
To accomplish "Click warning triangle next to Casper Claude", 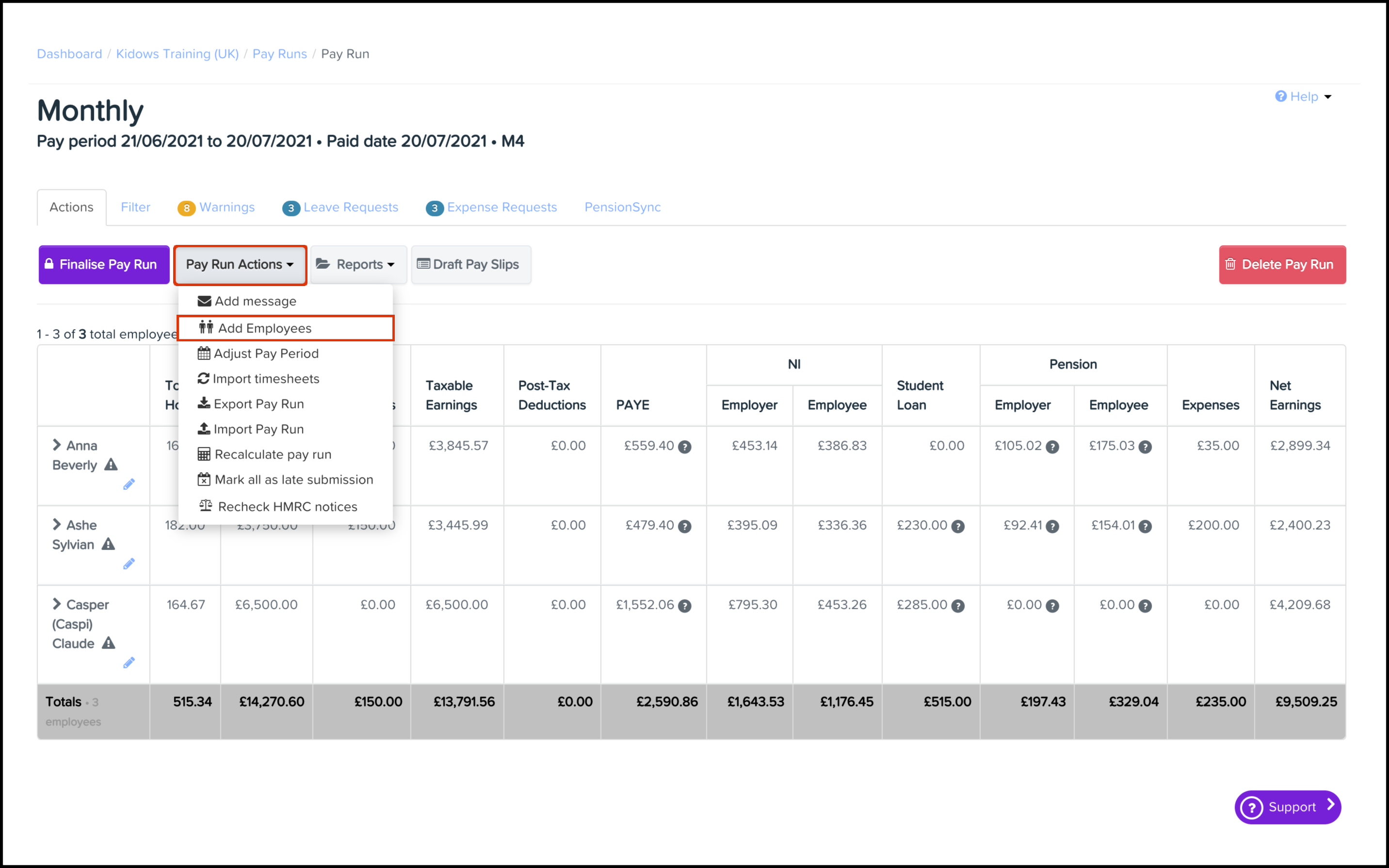I will coord(109,643).
